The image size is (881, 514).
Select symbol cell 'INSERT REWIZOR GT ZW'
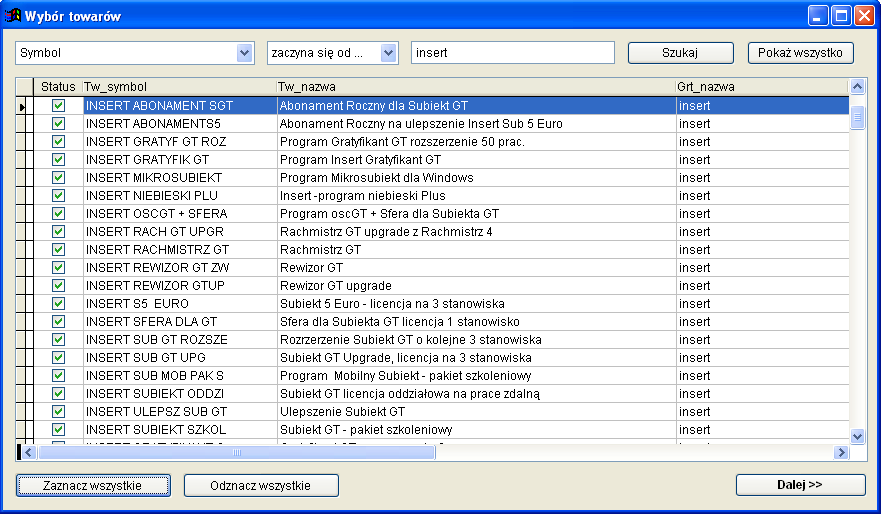tap(180, 267)
